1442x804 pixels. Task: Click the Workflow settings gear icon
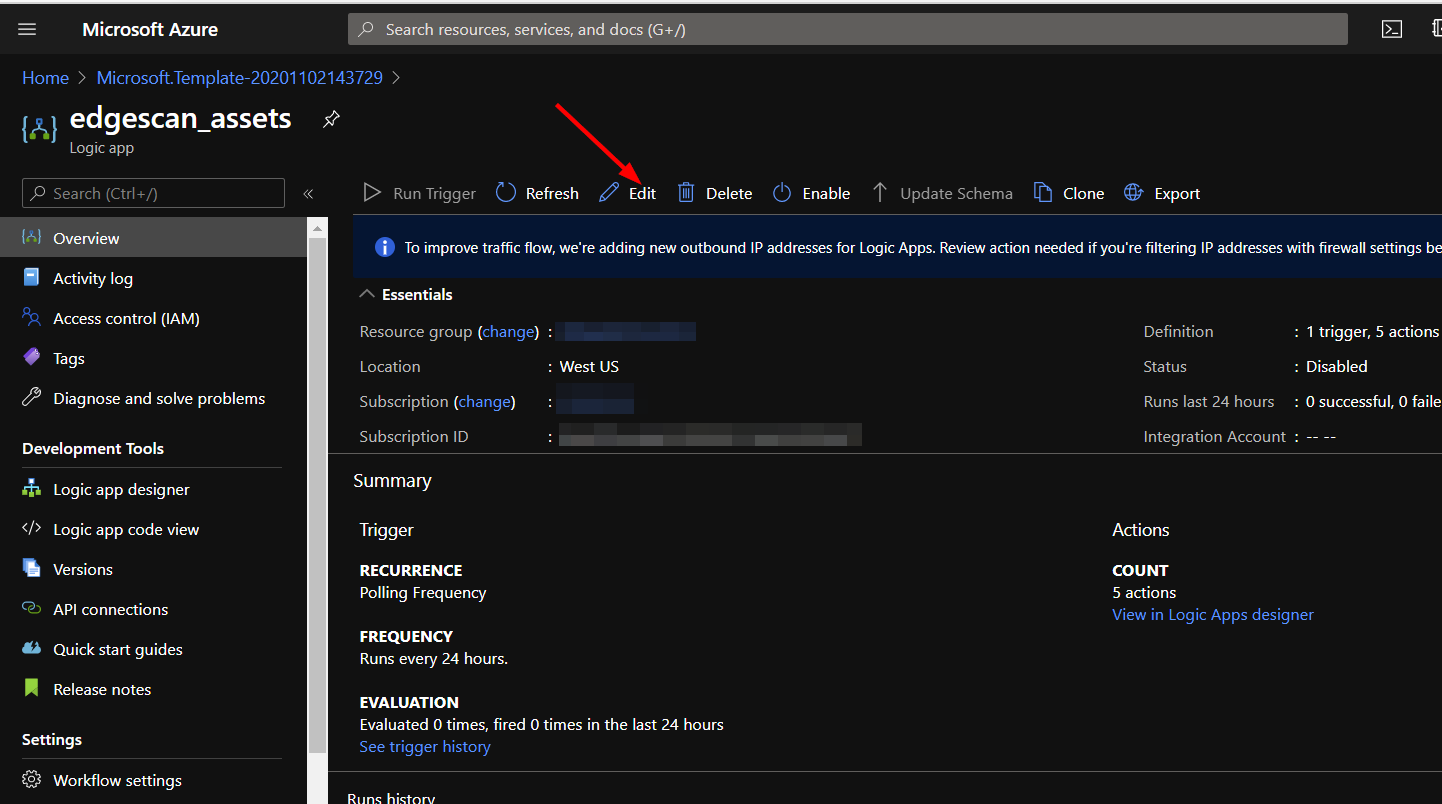pos(32,780)
